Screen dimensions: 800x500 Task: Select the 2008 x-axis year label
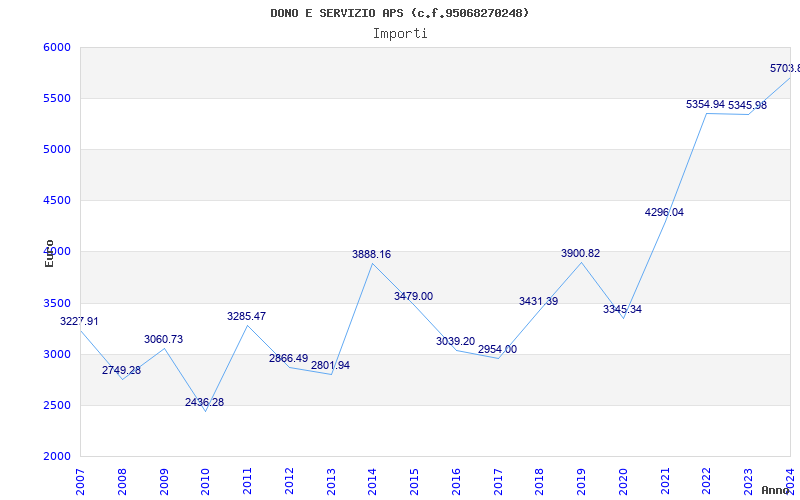122,482
